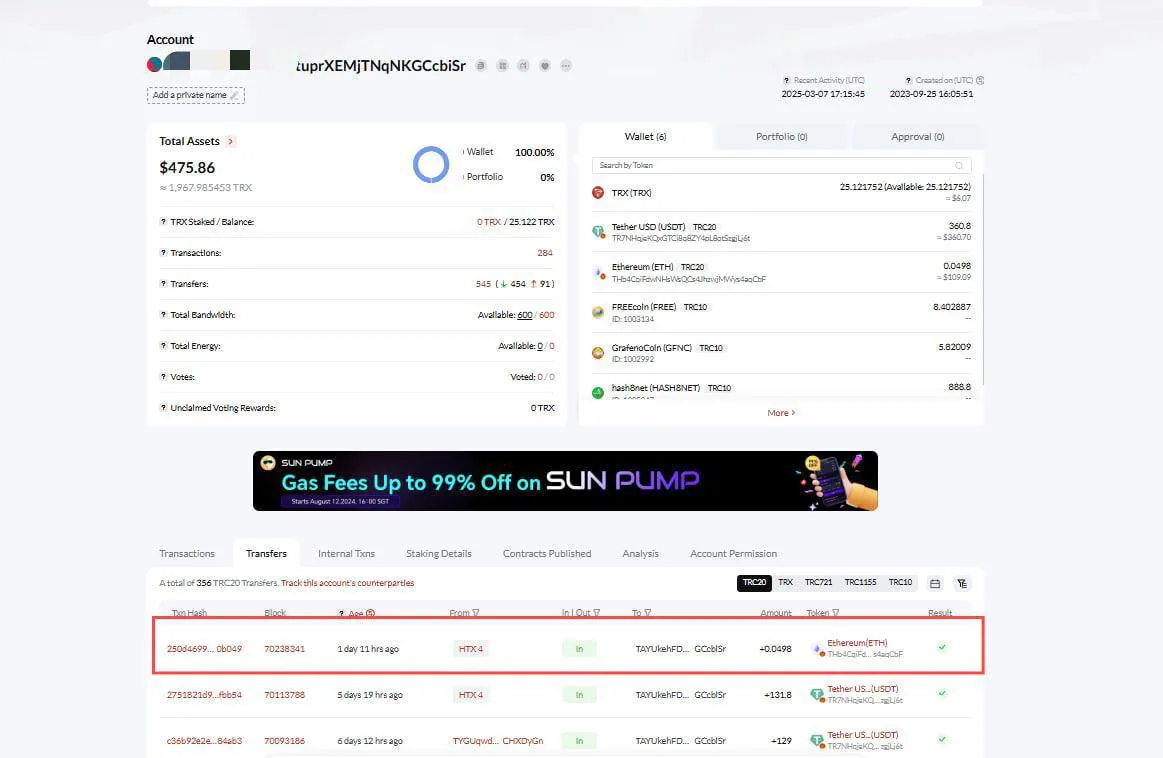Switch to the Portfolio tab
This screenshot has width=1163, height=758.
coord(781,136)
